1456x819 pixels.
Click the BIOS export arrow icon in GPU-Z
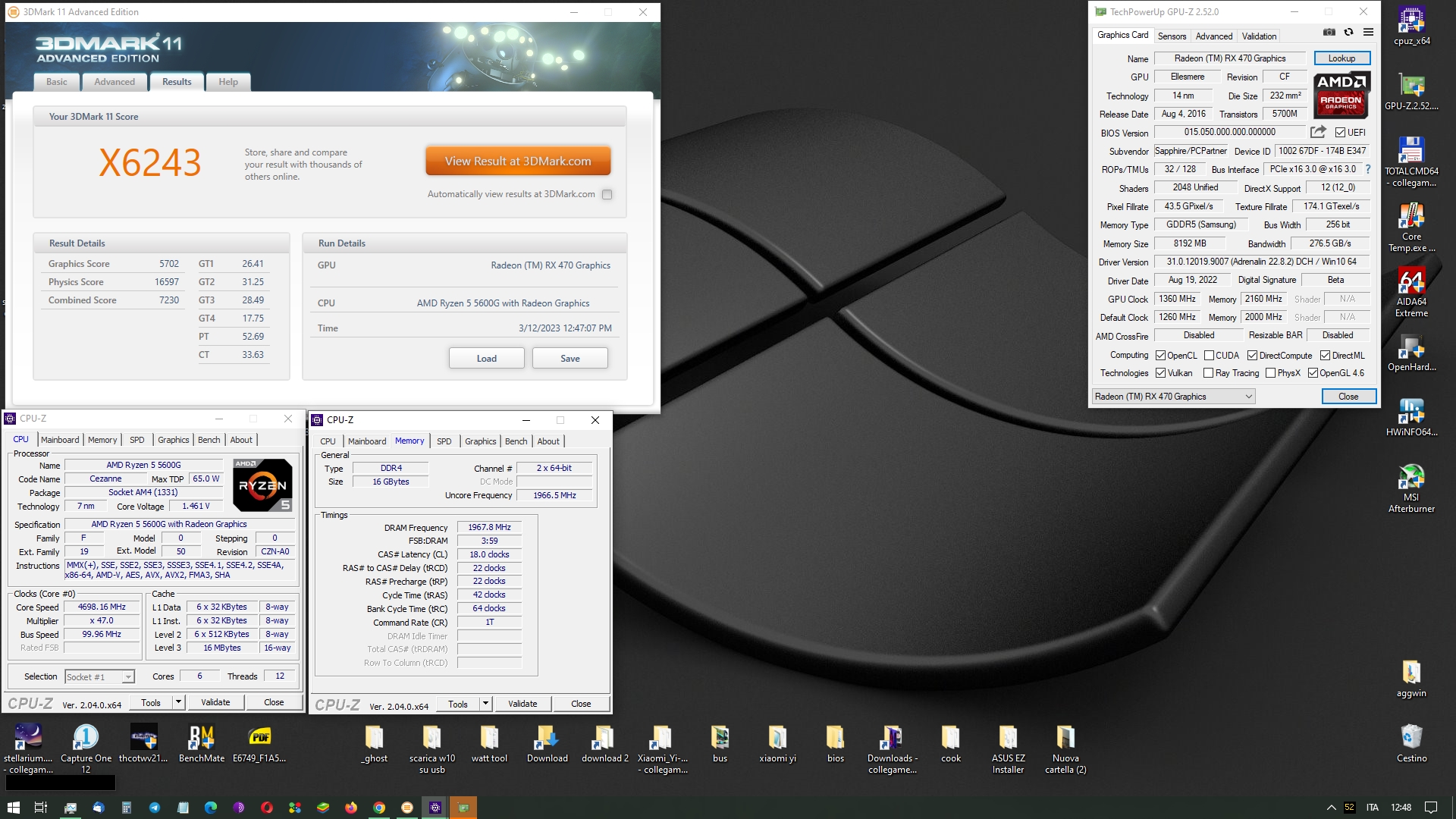click(x=1318, y=132)
